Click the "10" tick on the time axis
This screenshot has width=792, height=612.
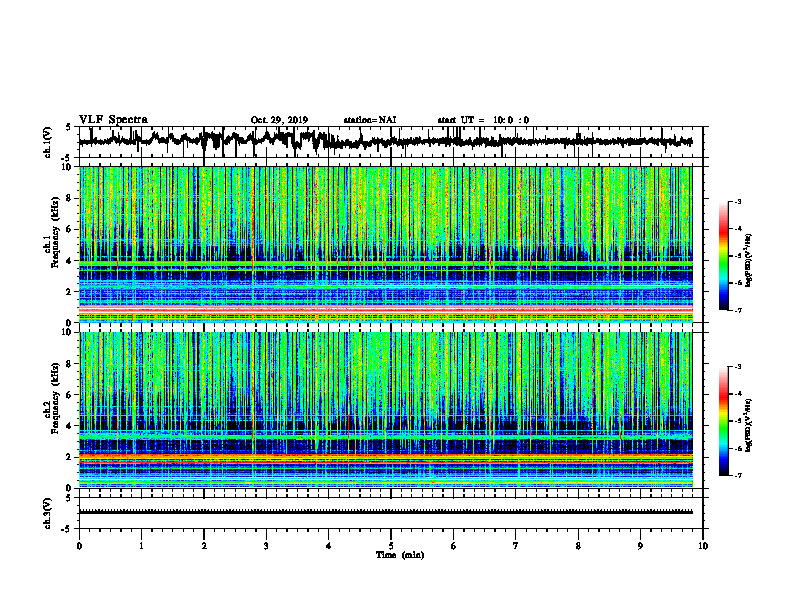click(703, 546)
